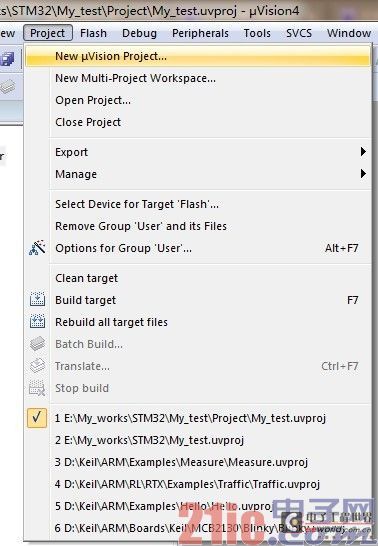
Task: Click the Build target icon
Action: 37,300
